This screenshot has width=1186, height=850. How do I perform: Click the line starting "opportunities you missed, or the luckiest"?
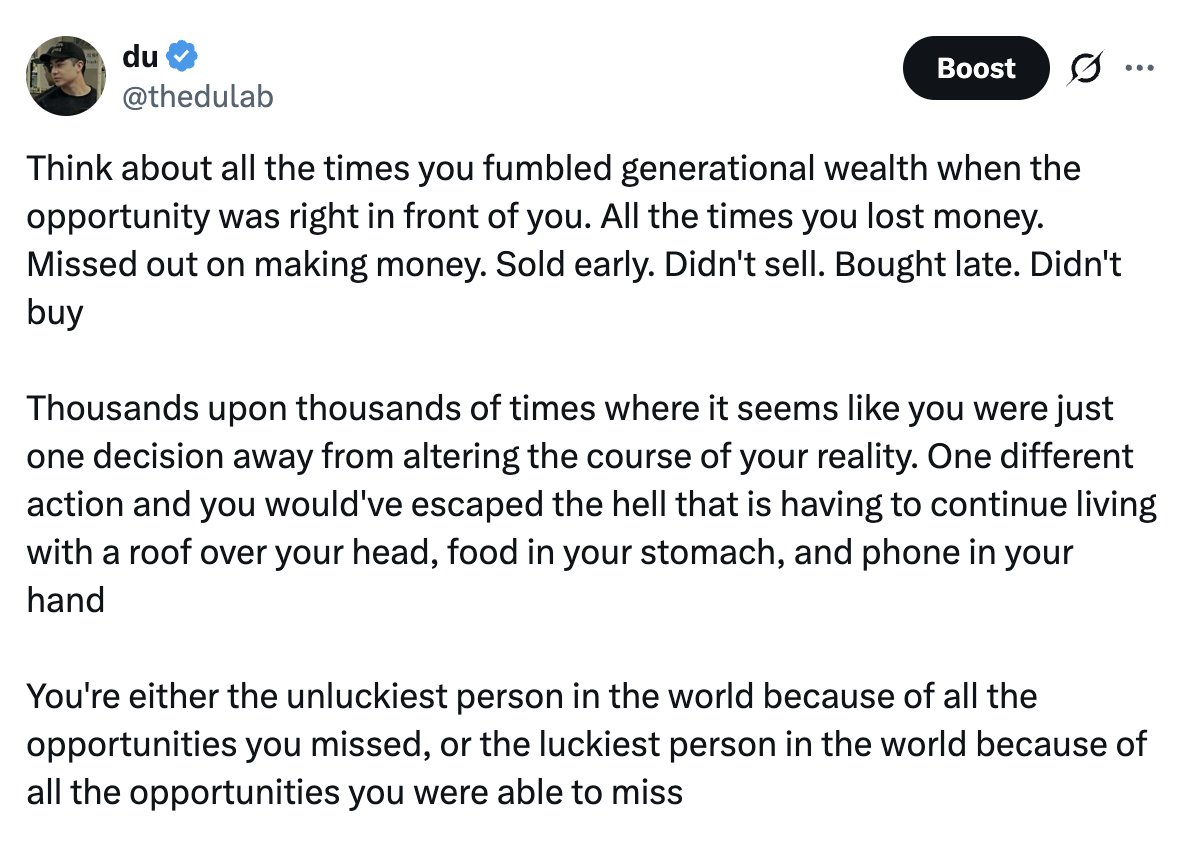pyautogui.click(x=587, y=745)
